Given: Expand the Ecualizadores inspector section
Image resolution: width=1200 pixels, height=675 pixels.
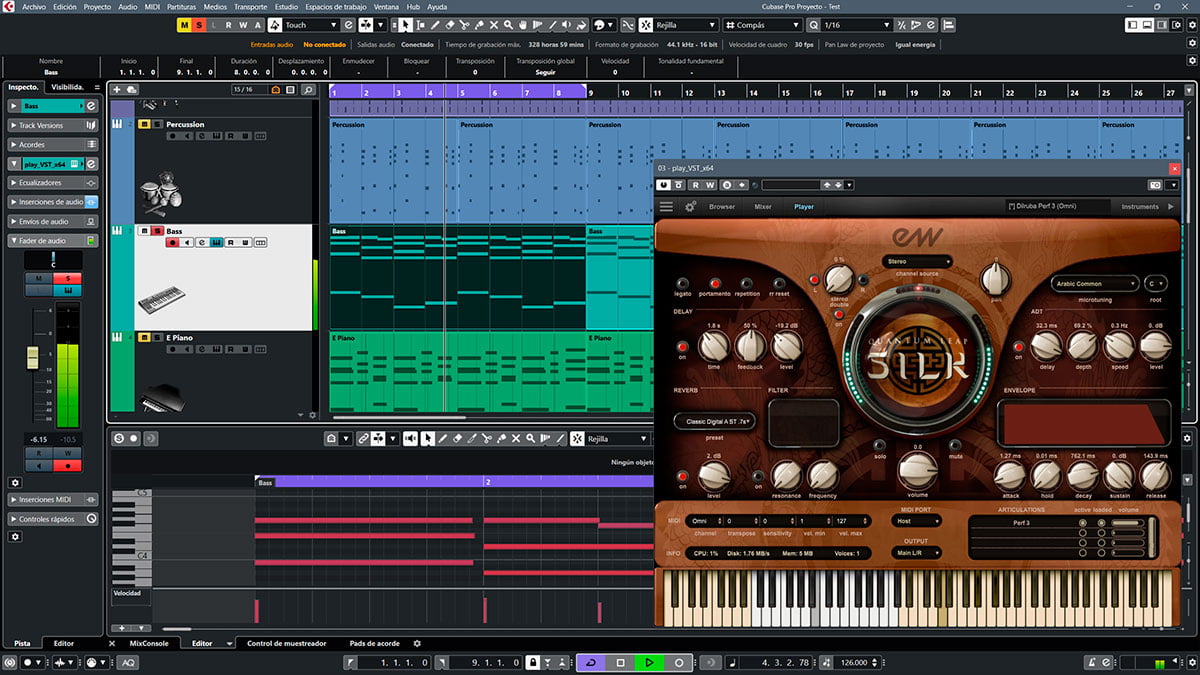Looking at the screenshot, I should click(x=54, y=183).
